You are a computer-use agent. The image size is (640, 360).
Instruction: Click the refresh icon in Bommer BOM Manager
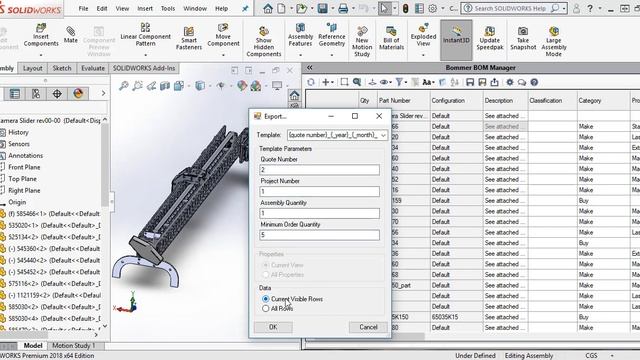[311, 82]
